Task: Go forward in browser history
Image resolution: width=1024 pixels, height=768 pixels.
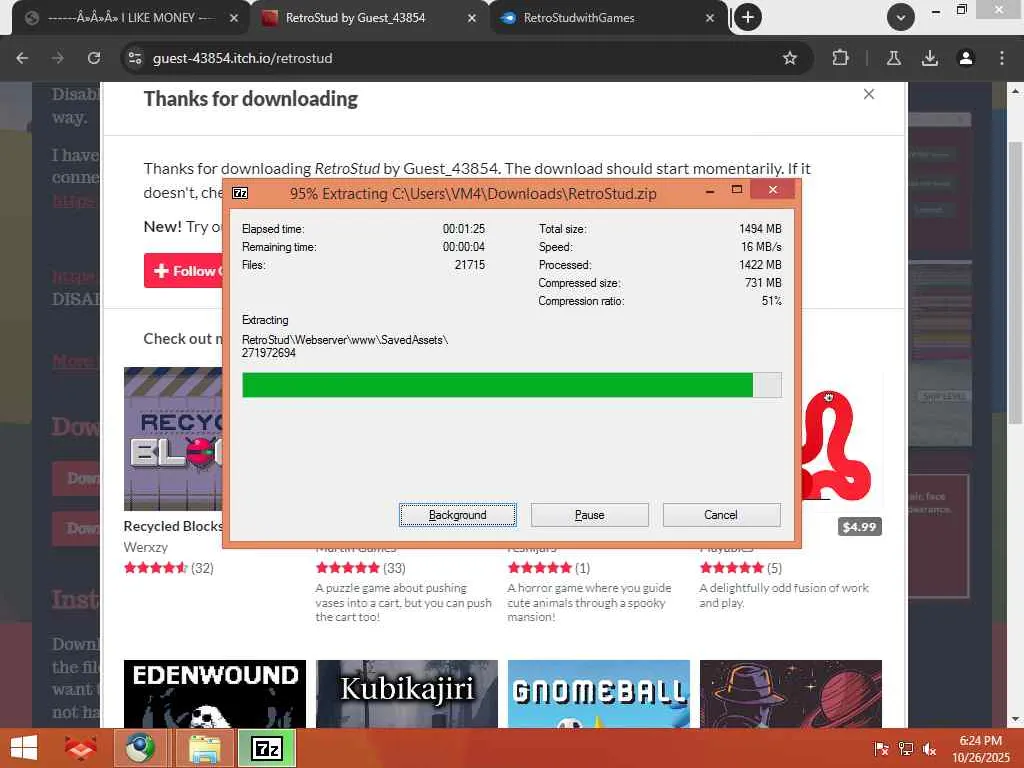Action: click(x=58, y=58)
